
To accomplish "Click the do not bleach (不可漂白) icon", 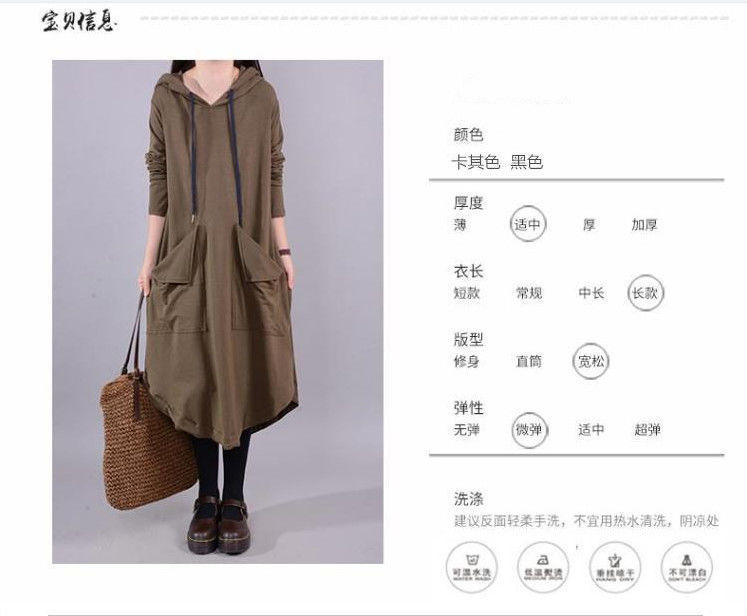I will click(687, 567).
